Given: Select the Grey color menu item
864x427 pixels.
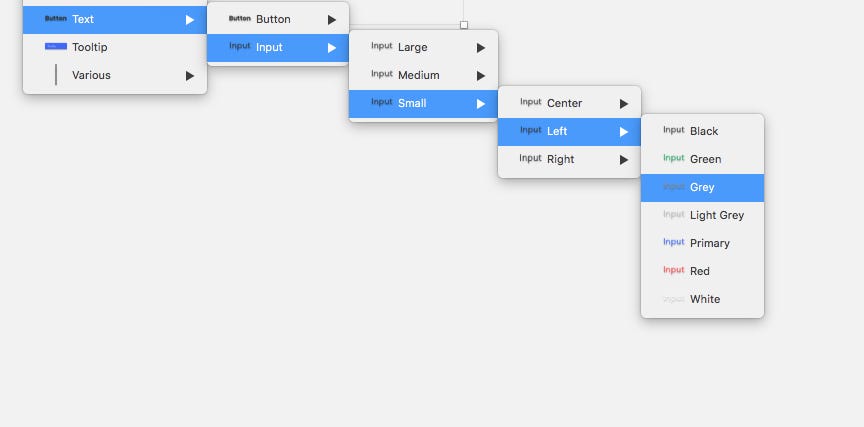Looking at the screenshot, I should tap(702, 187).
